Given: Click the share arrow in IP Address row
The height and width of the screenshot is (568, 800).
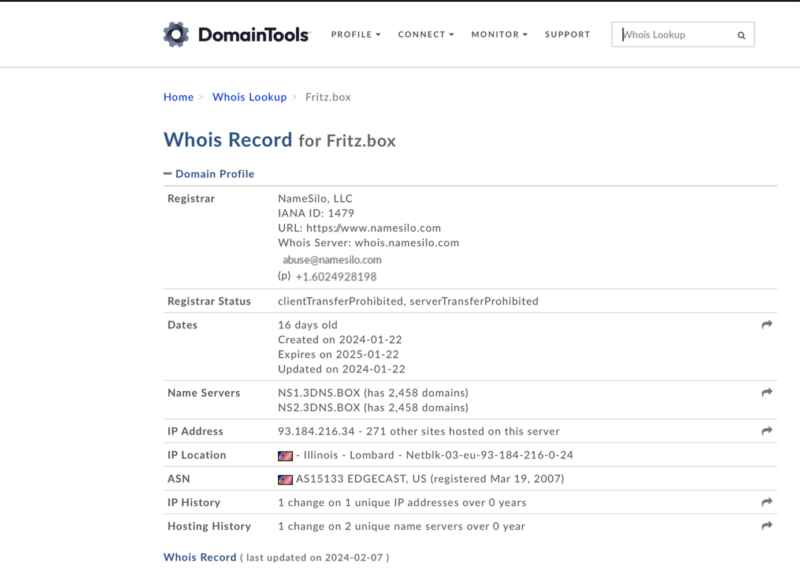Looking at the screenshot, I should click(767, 431).
